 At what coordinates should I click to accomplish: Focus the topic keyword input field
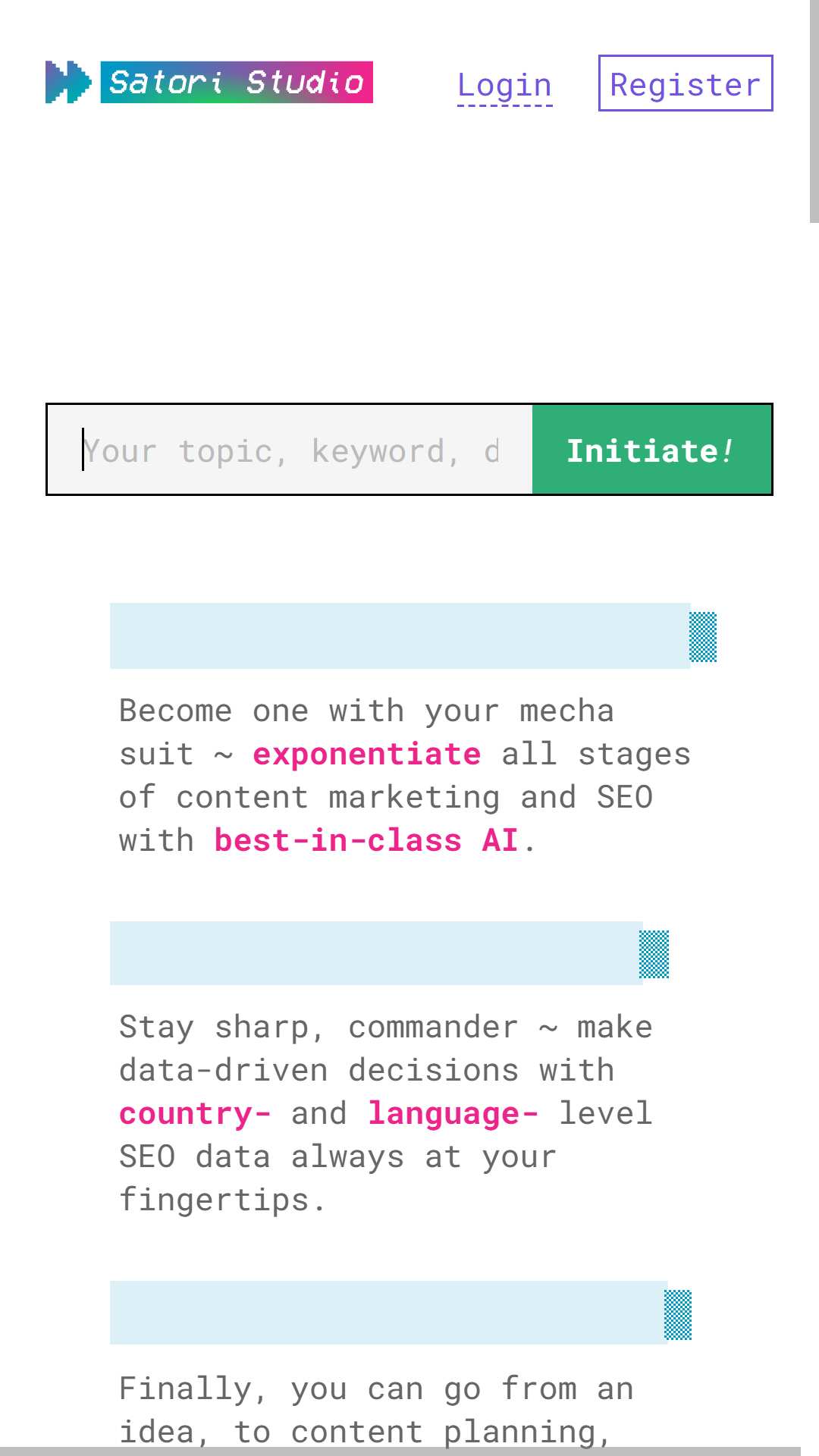(290, 450)
